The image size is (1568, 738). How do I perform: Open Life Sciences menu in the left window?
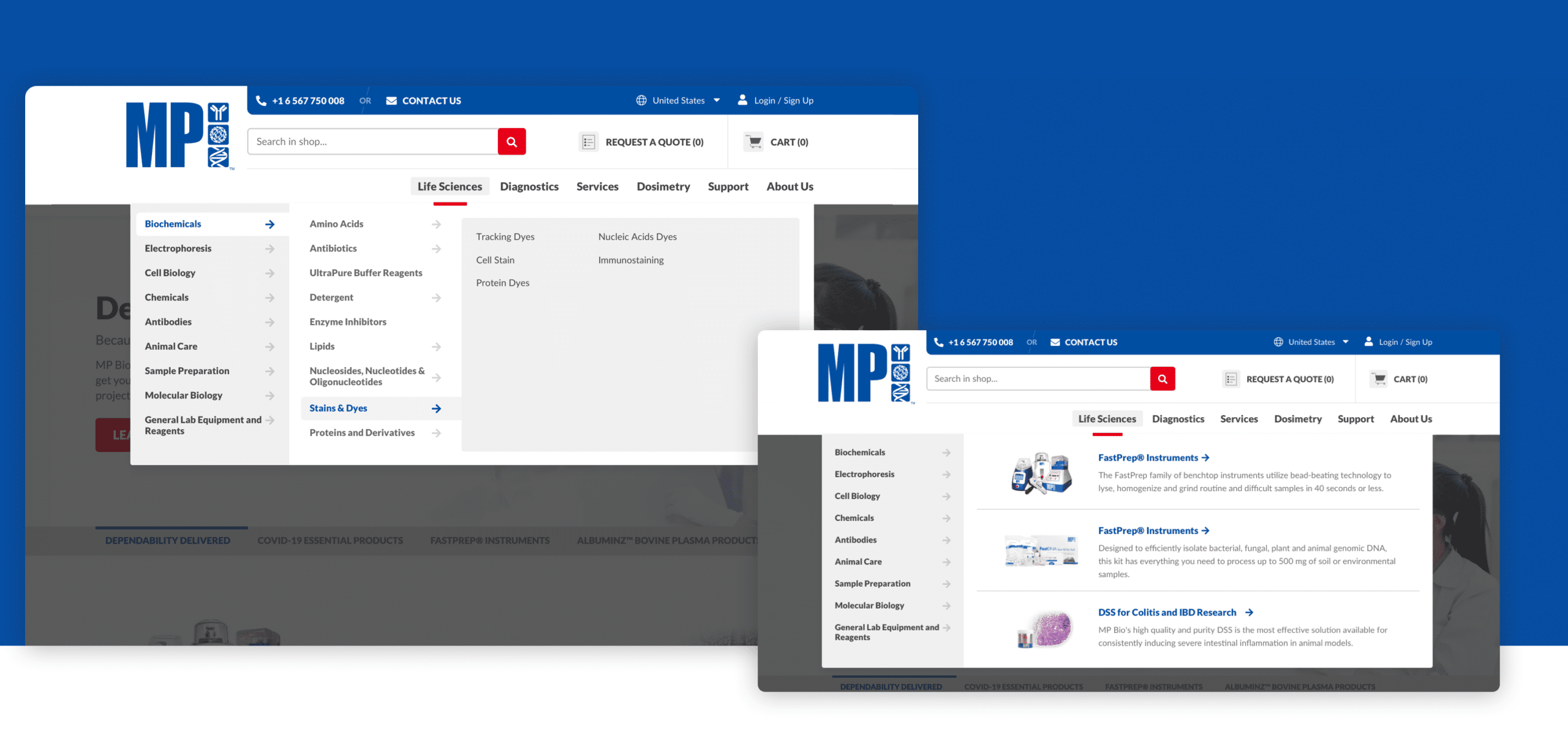click(450, 186)
